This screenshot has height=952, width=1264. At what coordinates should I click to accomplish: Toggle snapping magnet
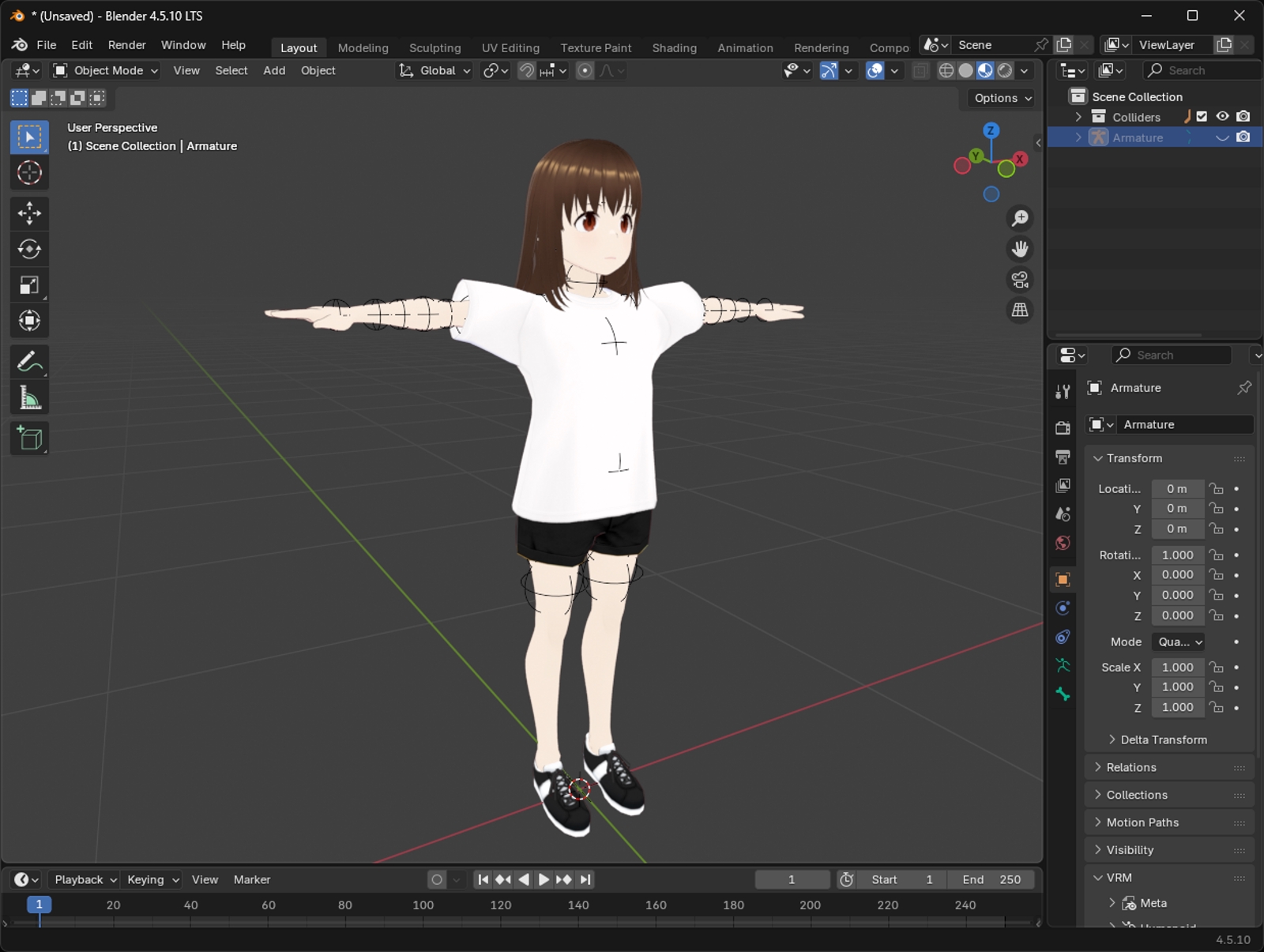(x=526, y=71)
